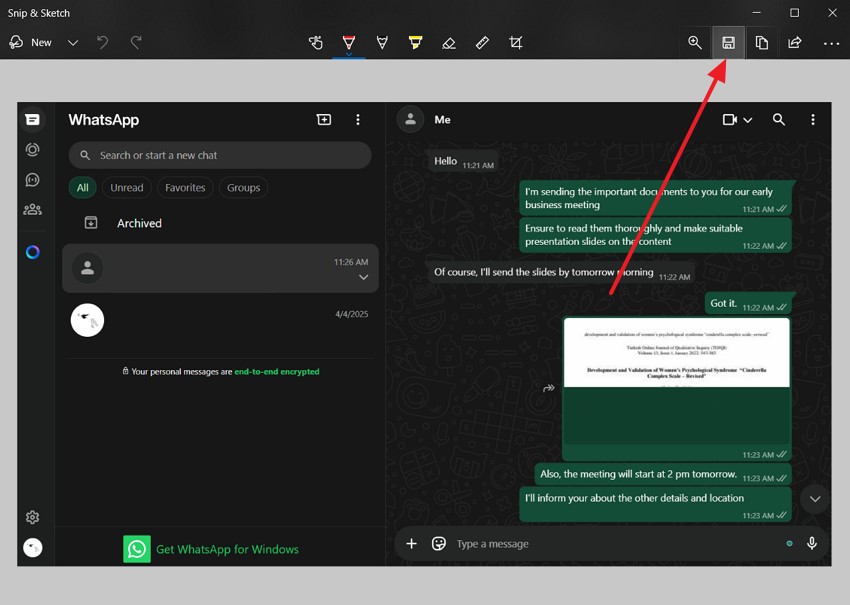Screen dimensions: 850x605
Task: Select the Ballpoint pen tool
Action: [349, 43]
